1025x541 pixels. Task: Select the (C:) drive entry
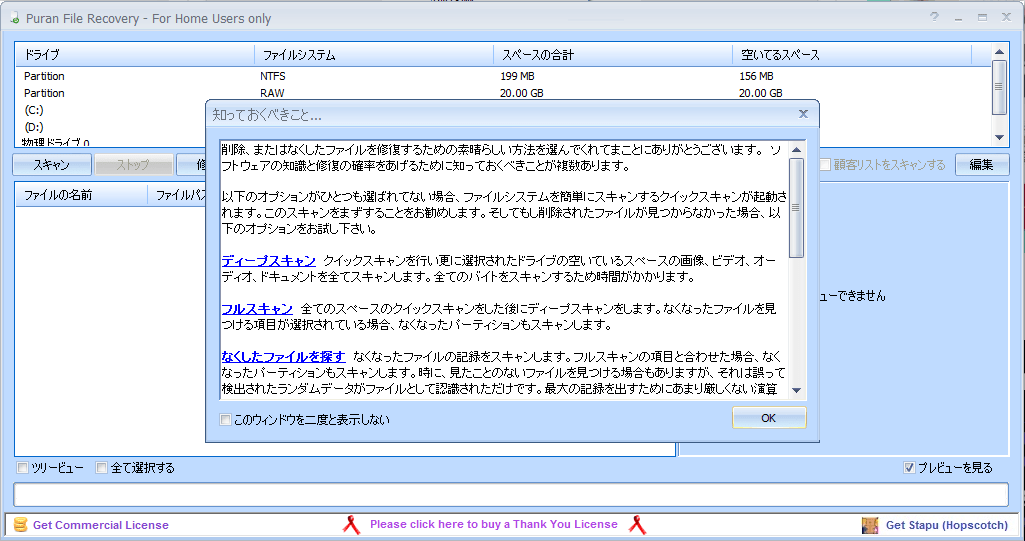(34, 110)
